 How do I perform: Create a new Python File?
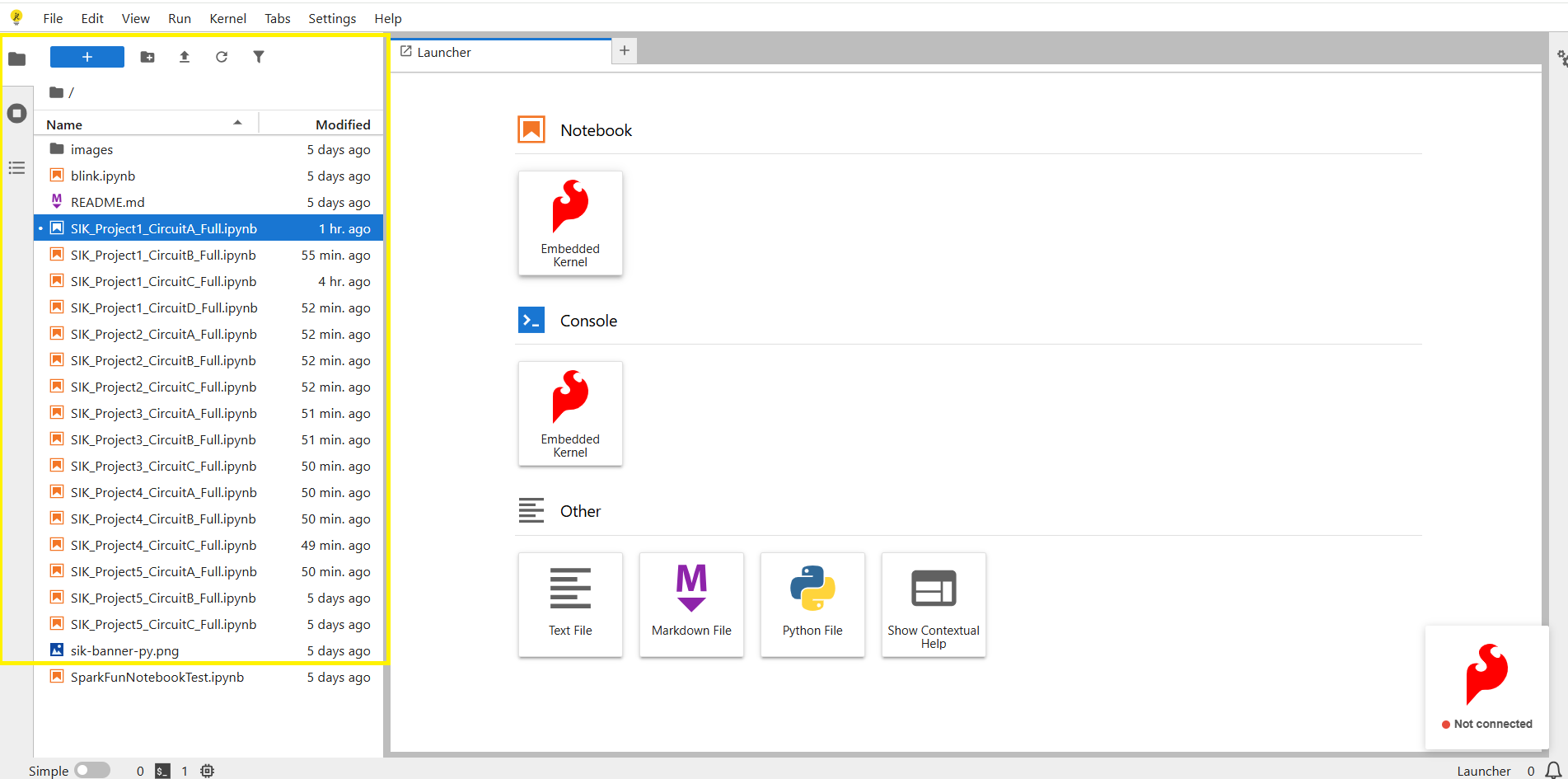[812, 604]
